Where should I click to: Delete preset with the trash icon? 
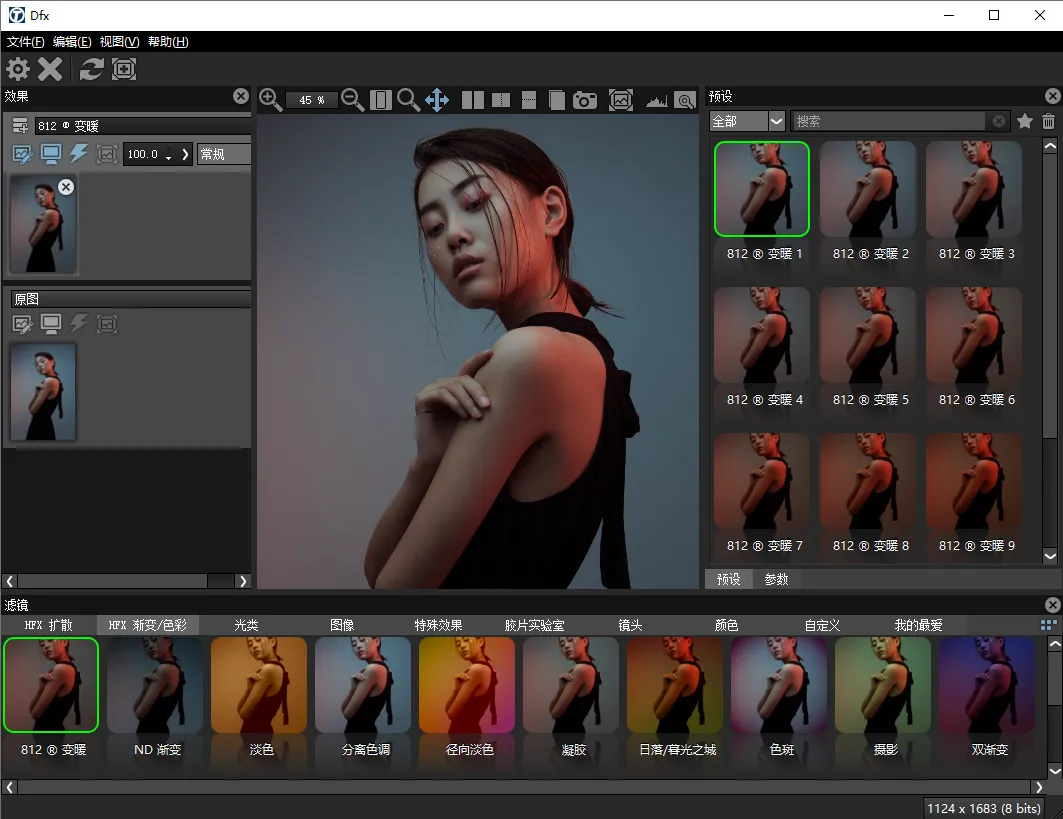(1048, 121)
